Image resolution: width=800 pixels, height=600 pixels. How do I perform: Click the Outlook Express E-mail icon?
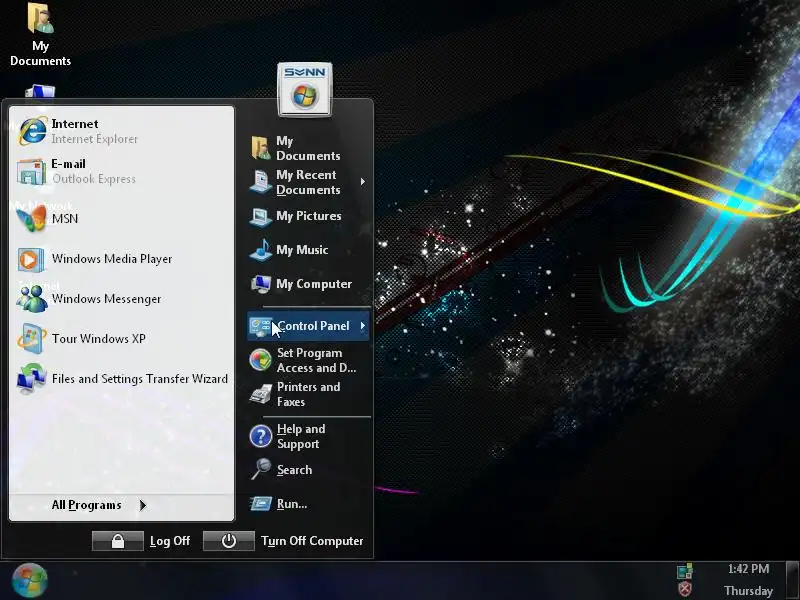32,171
